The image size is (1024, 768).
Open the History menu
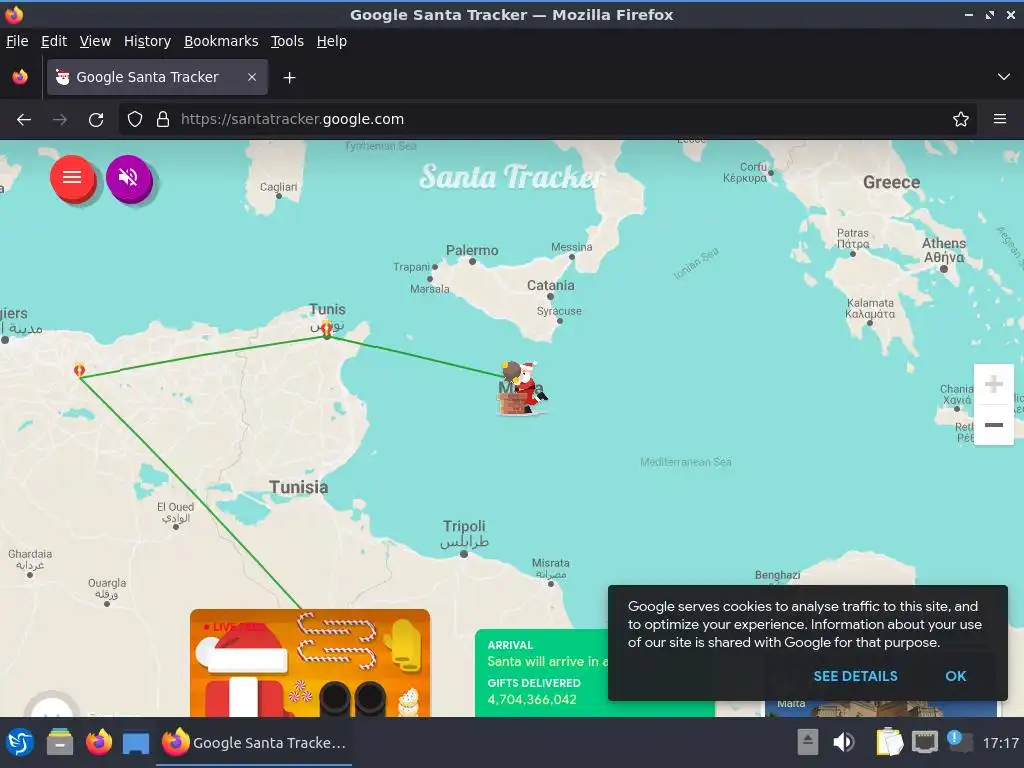tap(147, 41)
